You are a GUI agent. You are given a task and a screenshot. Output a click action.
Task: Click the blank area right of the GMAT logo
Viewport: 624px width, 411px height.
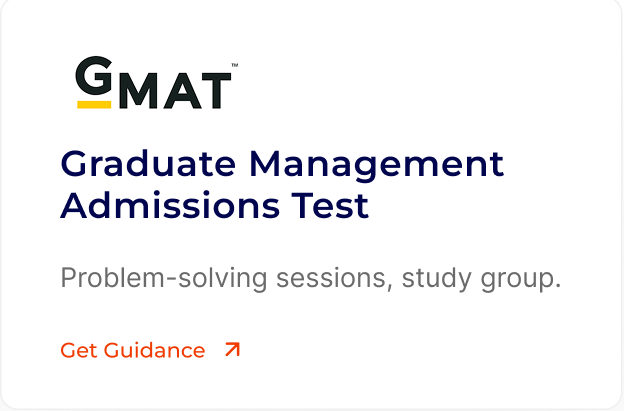point(420,85)
